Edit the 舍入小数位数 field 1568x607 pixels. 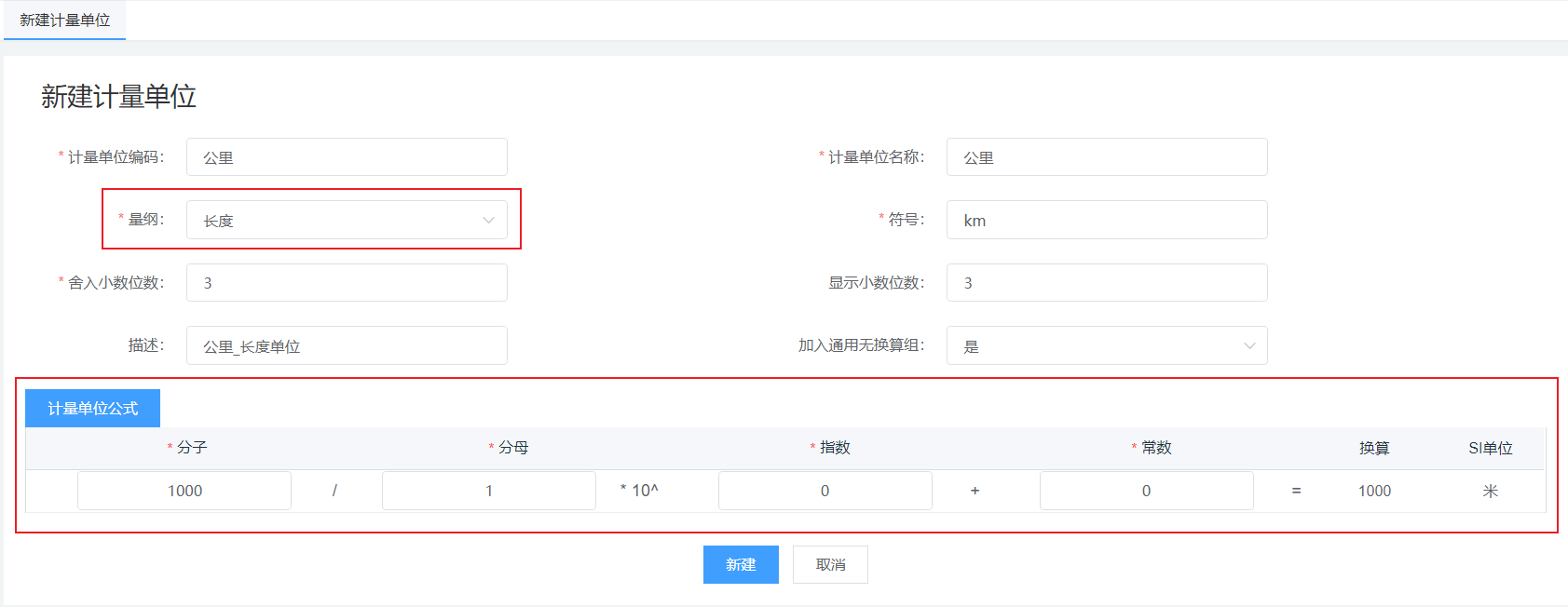pyautogui.click(x=347, y=283)
